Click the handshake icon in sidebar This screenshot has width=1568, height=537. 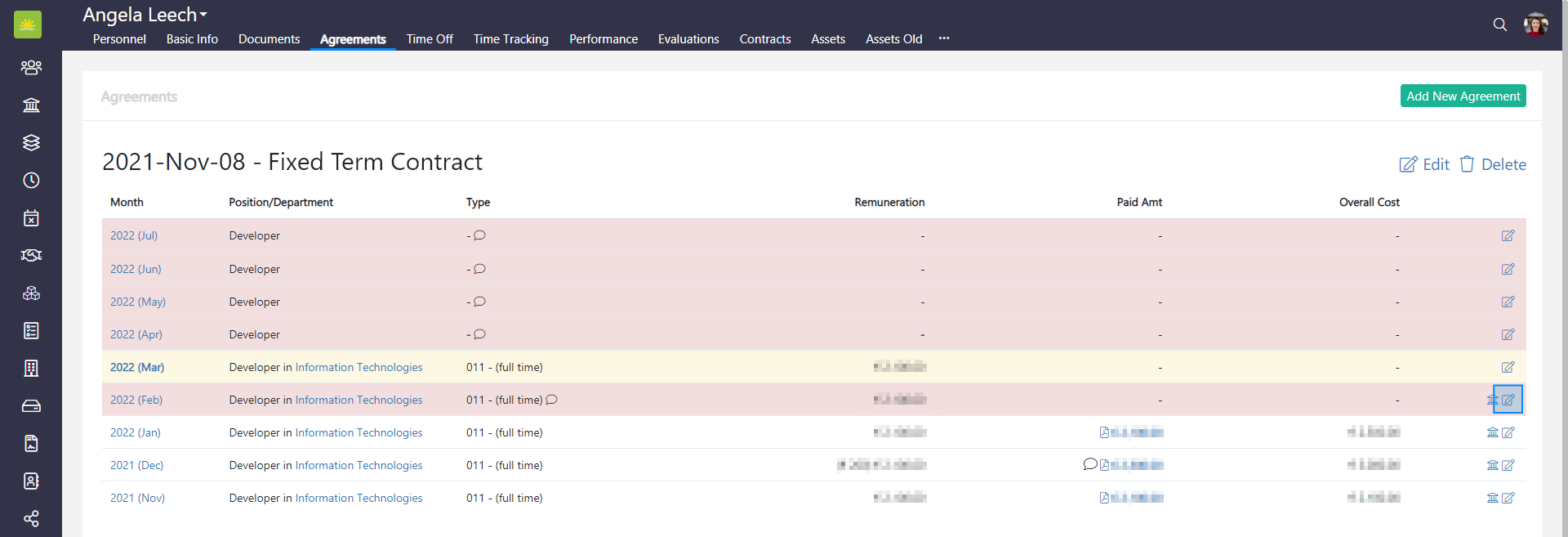click(31, 256)
